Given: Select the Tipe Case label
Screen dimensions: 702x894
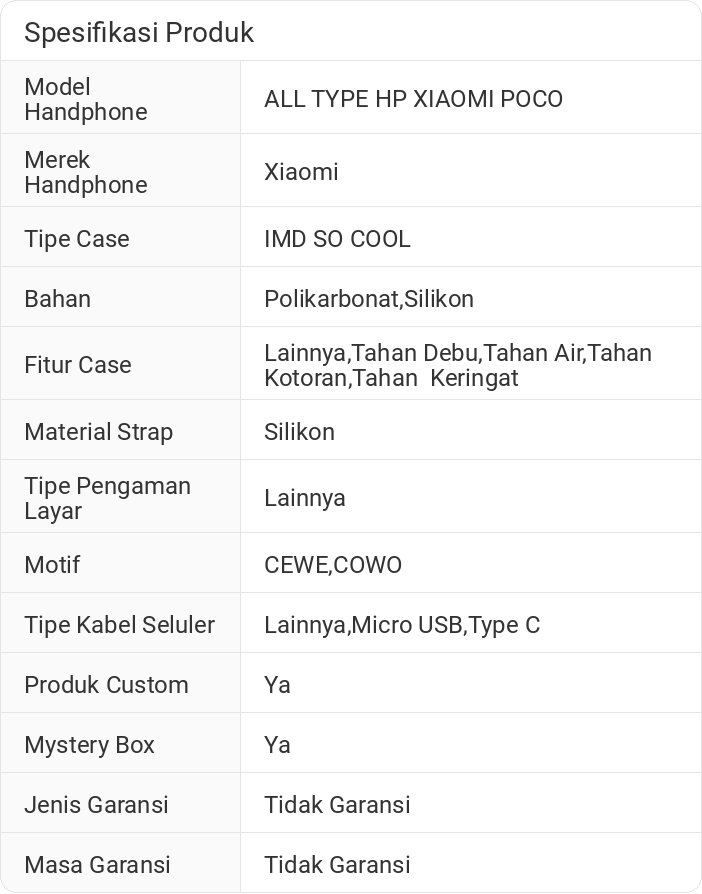Looking at the screenshot, I should pyautogui.click(x=77, y=239).
